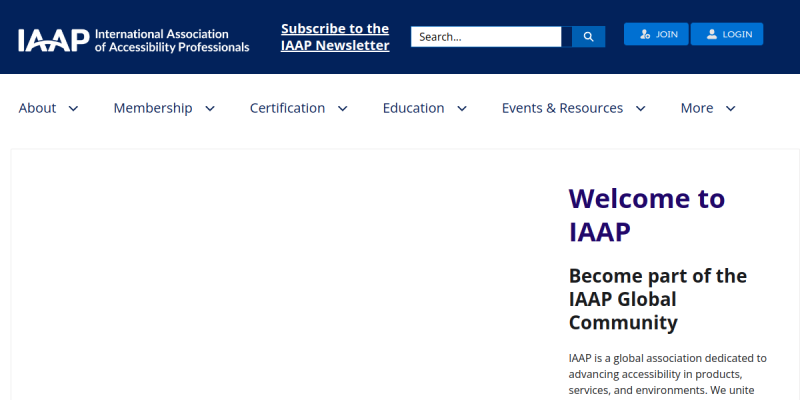800x400 pixels.
Task: Open the Membership menu
Action: click(153, 108)
